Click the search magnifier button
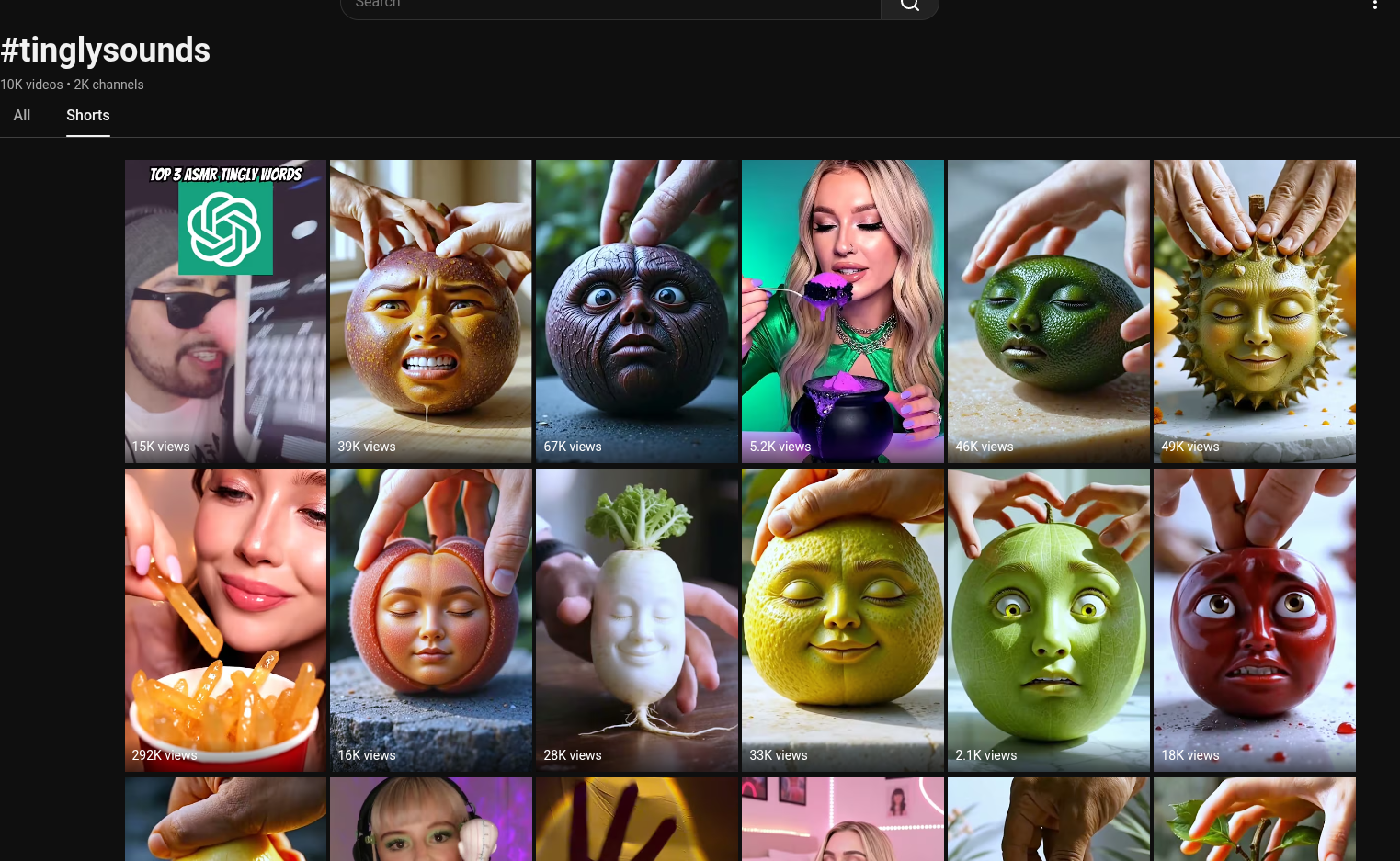1400x861 pixels. (909, 6)
